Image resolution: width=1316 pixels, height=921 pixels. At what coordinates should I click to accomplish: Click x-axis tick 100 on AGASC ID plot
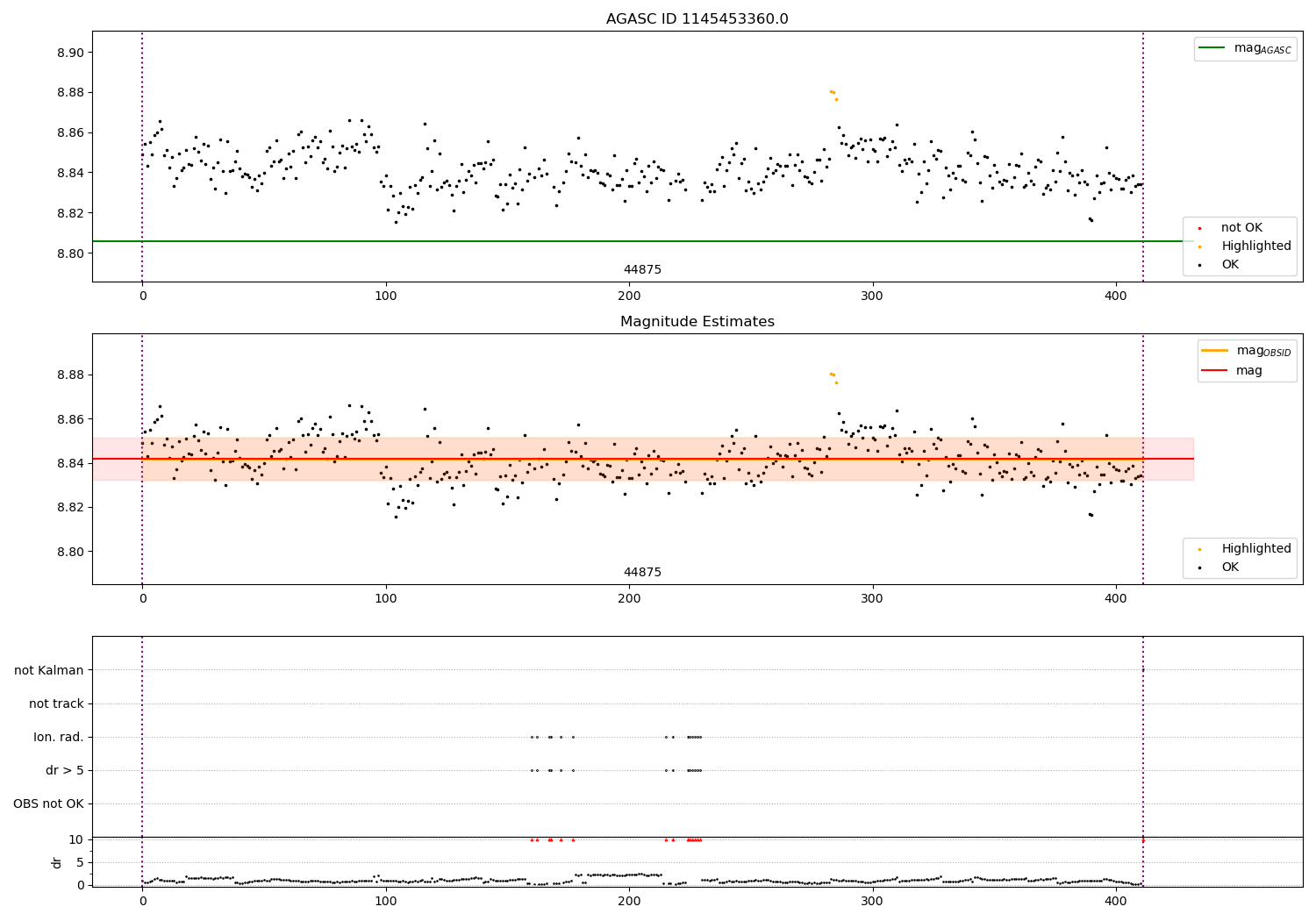386,297
